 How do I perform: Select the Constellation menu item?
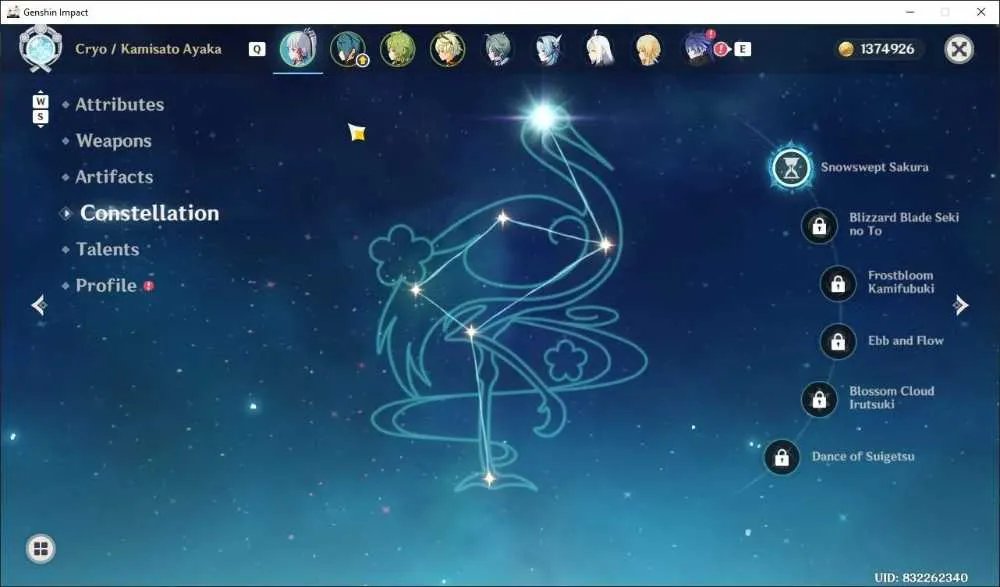[149, 213]
